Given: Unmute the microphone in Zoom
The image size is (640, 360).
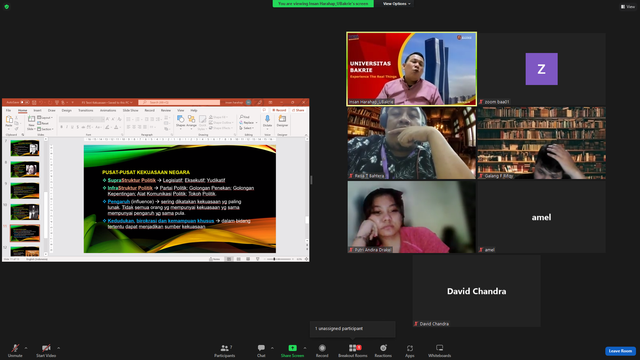Looking at the screenshot, I should [x=15, y=351].
